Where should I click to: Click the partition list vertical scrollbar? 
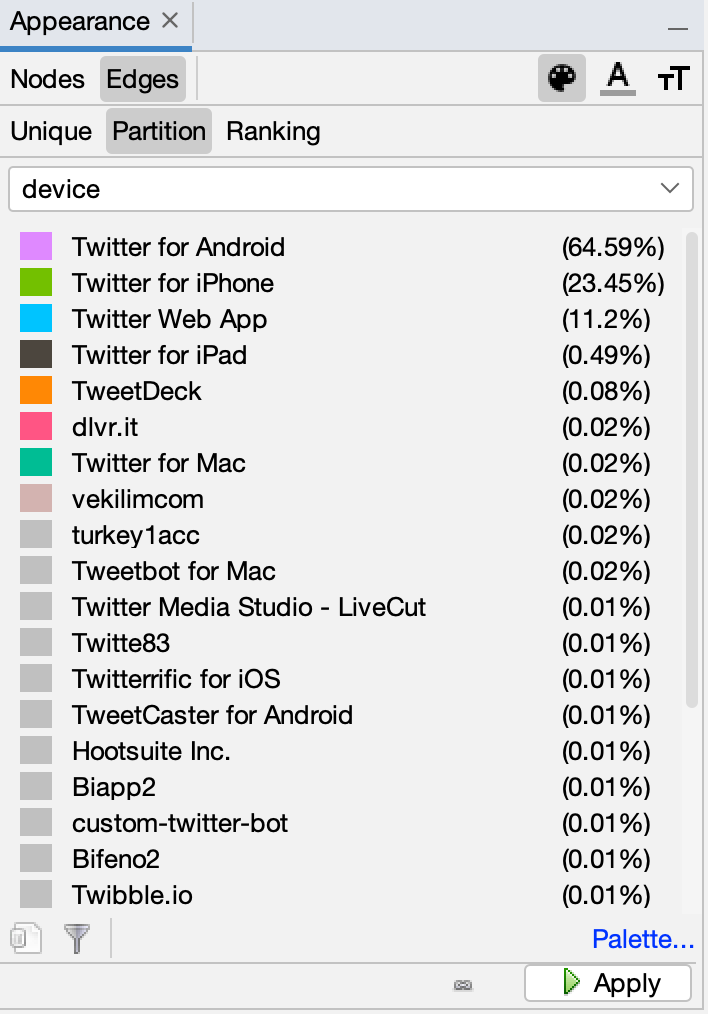coord(691,470)
